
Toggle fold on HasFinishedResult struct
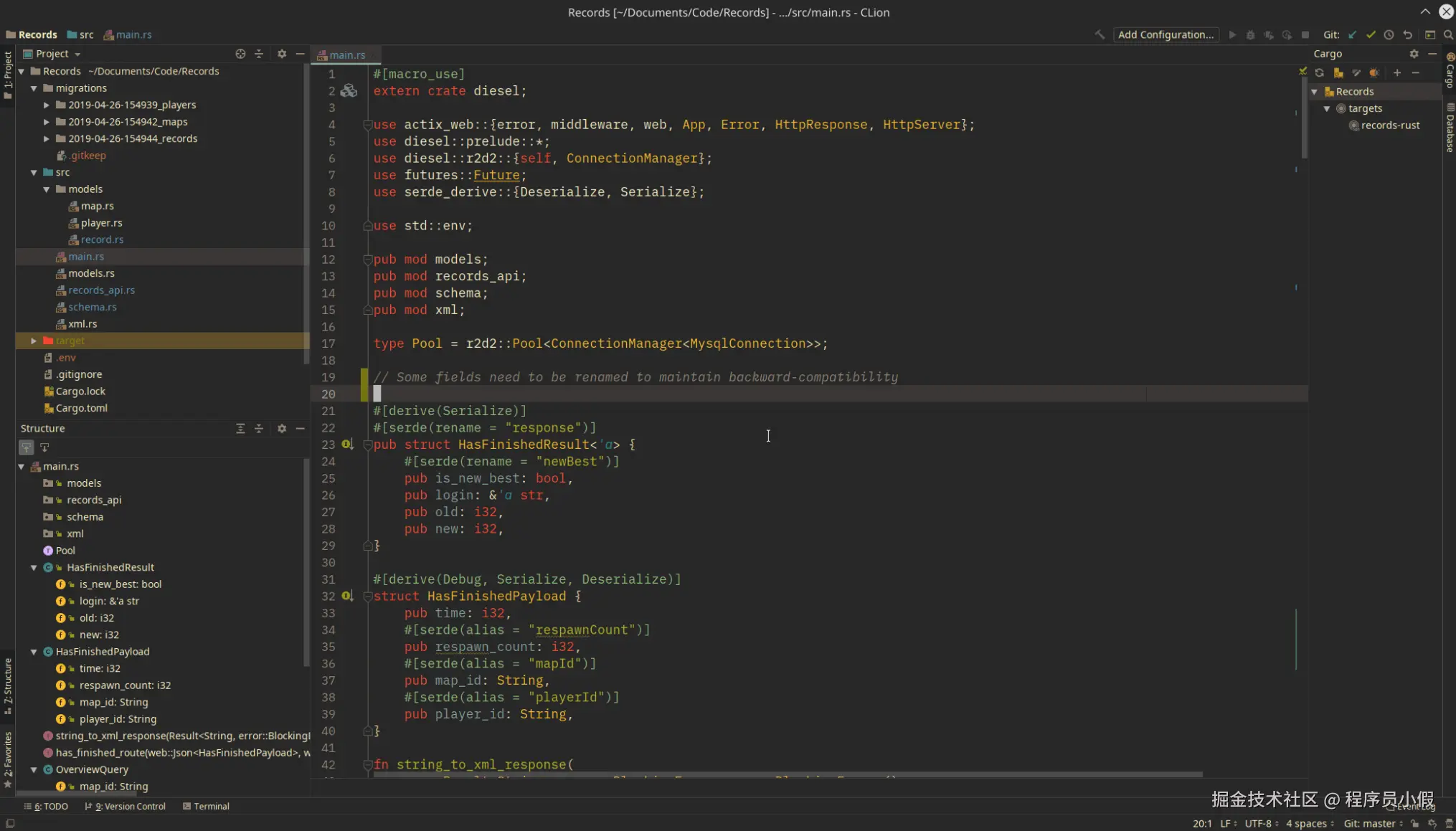point(368,445)
